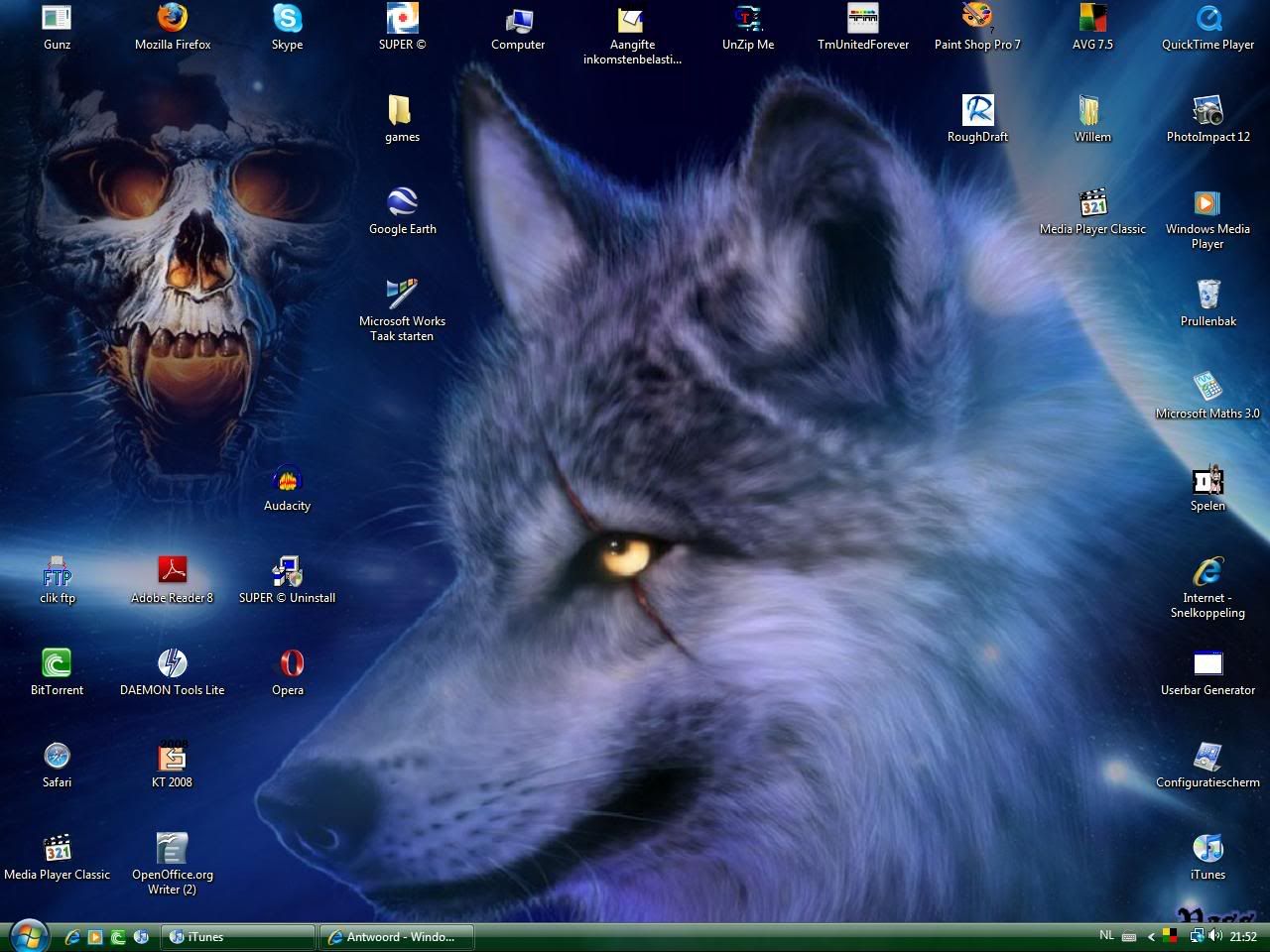Launch the Opera browser icon
This screenshot has height=952, width=1270.
click(288, 672)
